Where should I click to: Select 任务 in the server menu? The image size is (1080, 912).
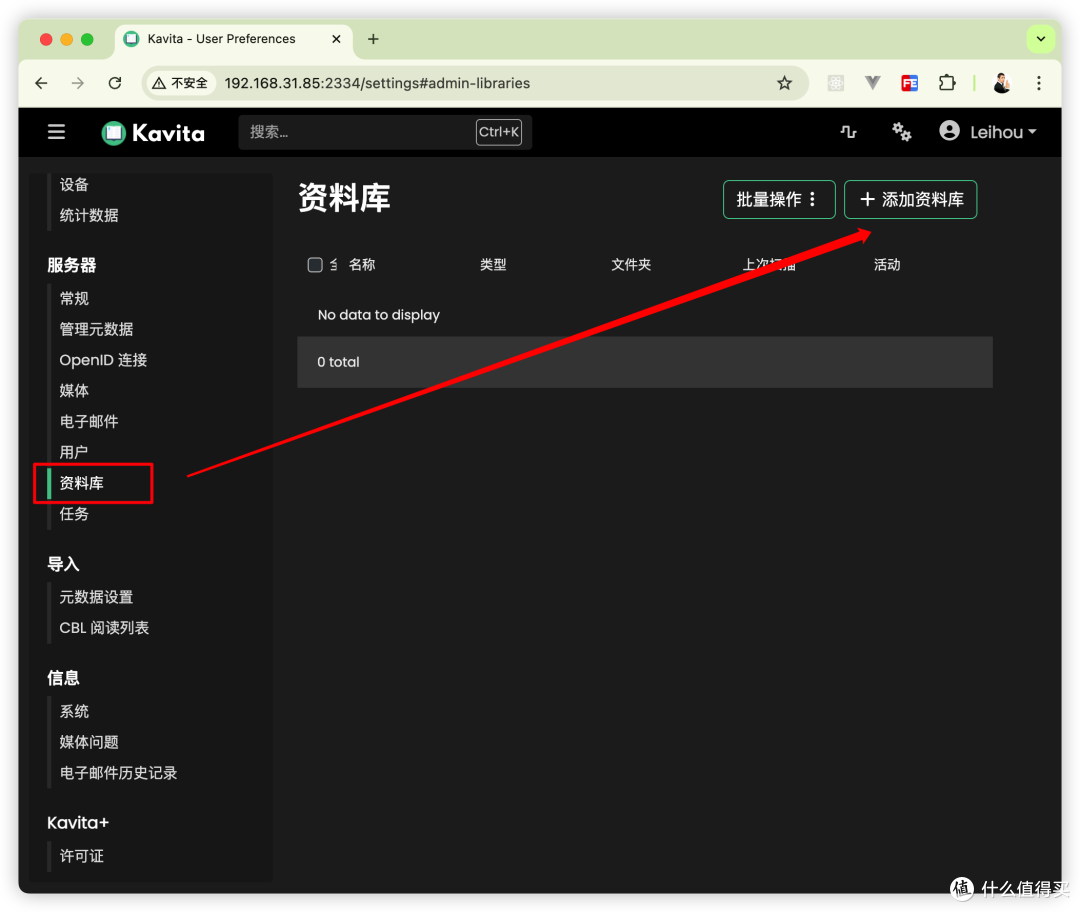click(x=74, y=514)
